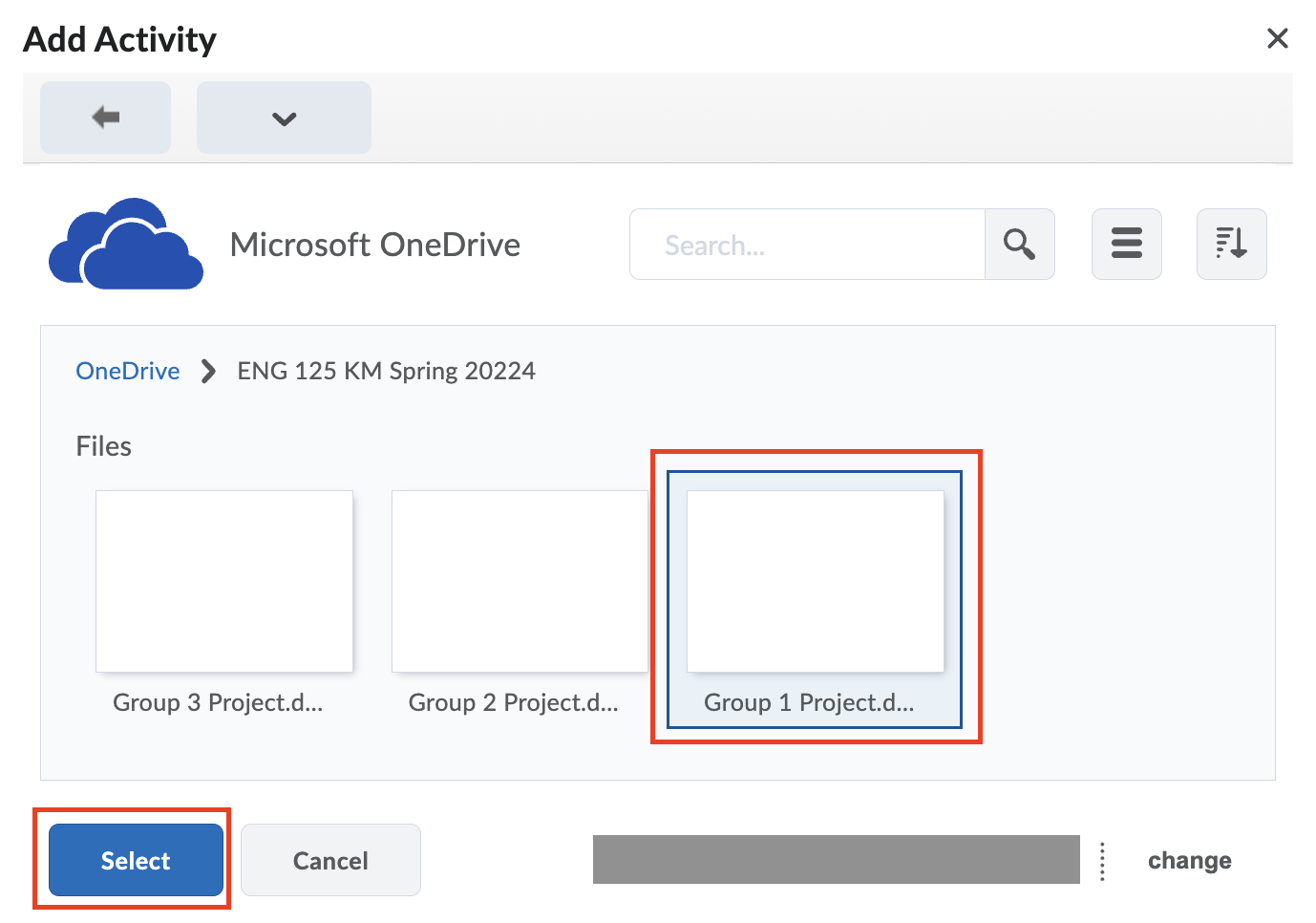Click the breadcrumb chevron after OneDrive
The image size is (1316, 923).
point(206,371)
